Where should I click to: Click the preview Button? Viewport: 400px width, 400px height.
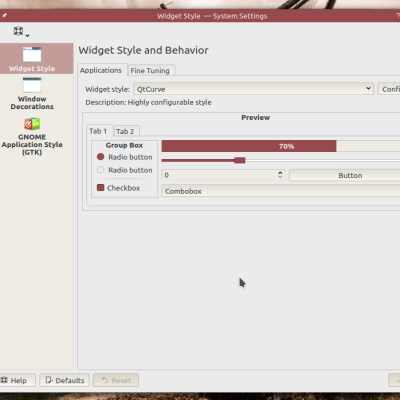click(x=345, y=175)
